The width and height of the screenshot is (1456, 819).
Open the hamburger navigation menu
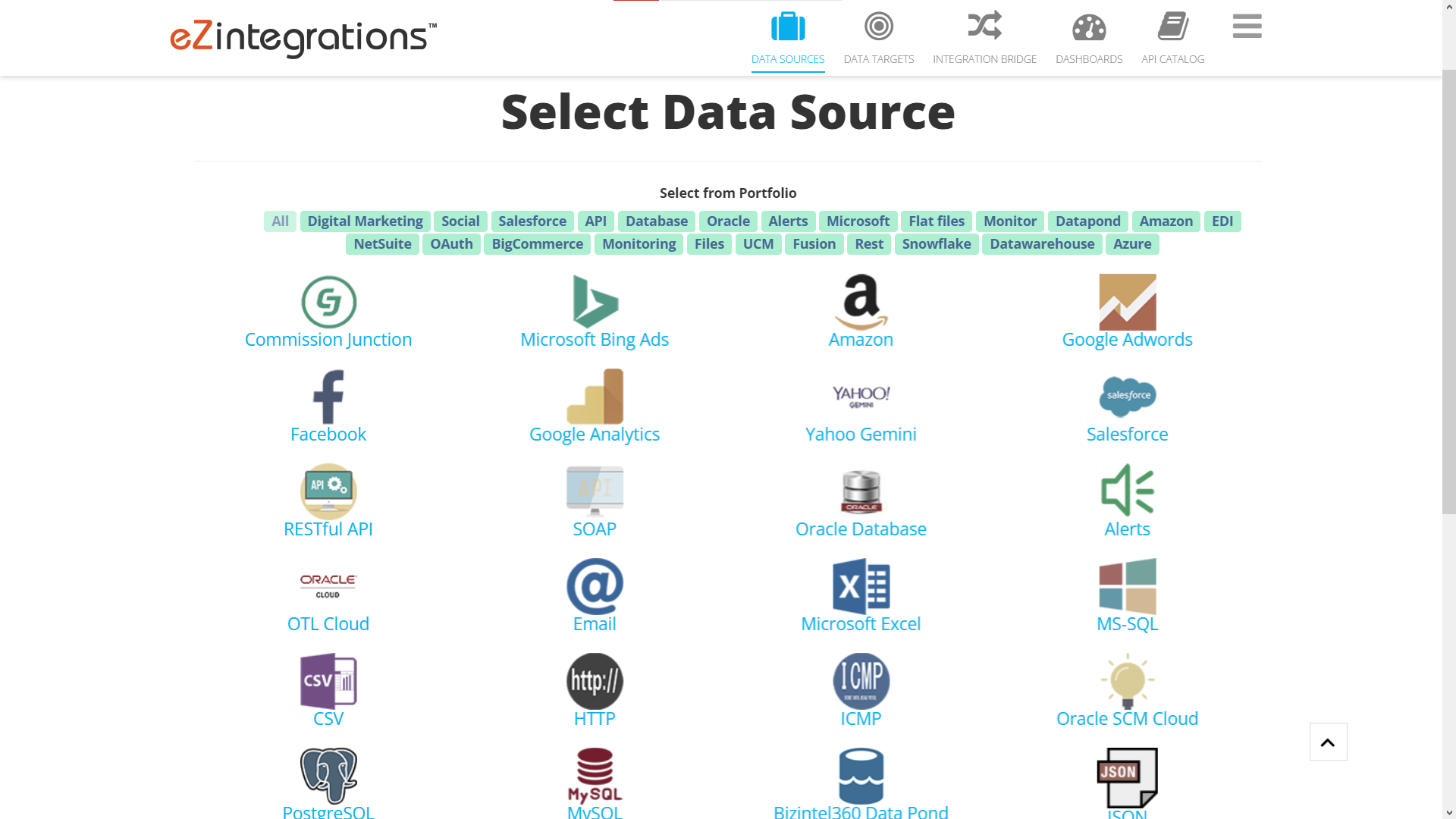click(x=1246, y=27)
